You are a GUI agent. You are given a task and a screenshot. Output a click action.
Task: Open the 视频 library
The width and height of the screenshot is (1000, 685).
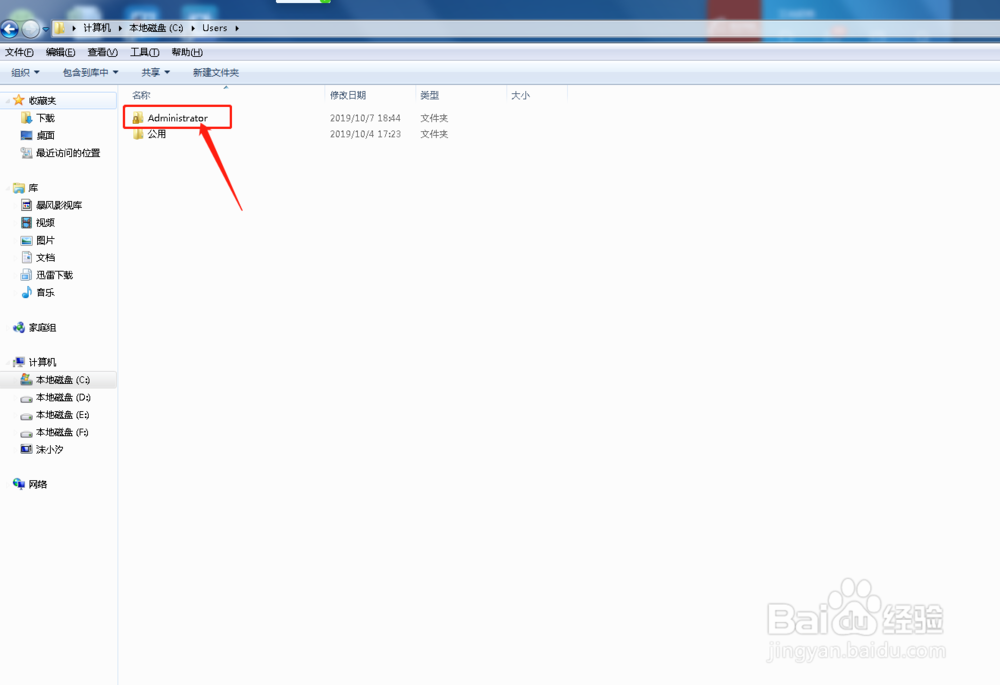(46, 223)
